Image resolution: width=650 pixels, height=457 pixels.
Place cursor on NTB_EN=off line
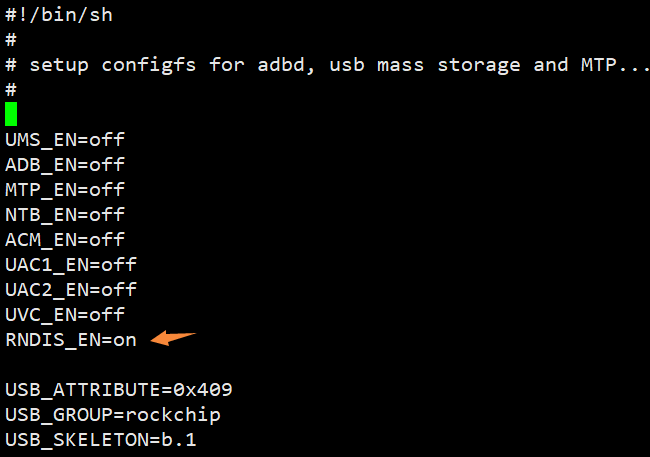click(65, 215)
